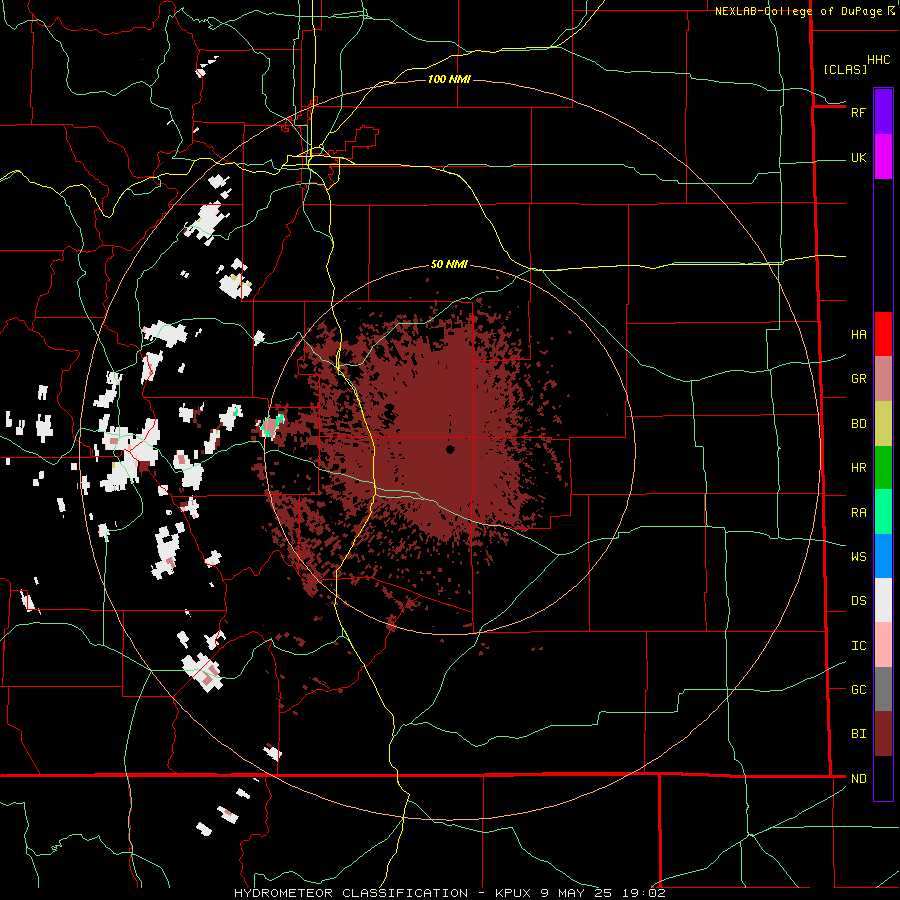Click the 100 NMI range ring label

click(x=449, y=79)
